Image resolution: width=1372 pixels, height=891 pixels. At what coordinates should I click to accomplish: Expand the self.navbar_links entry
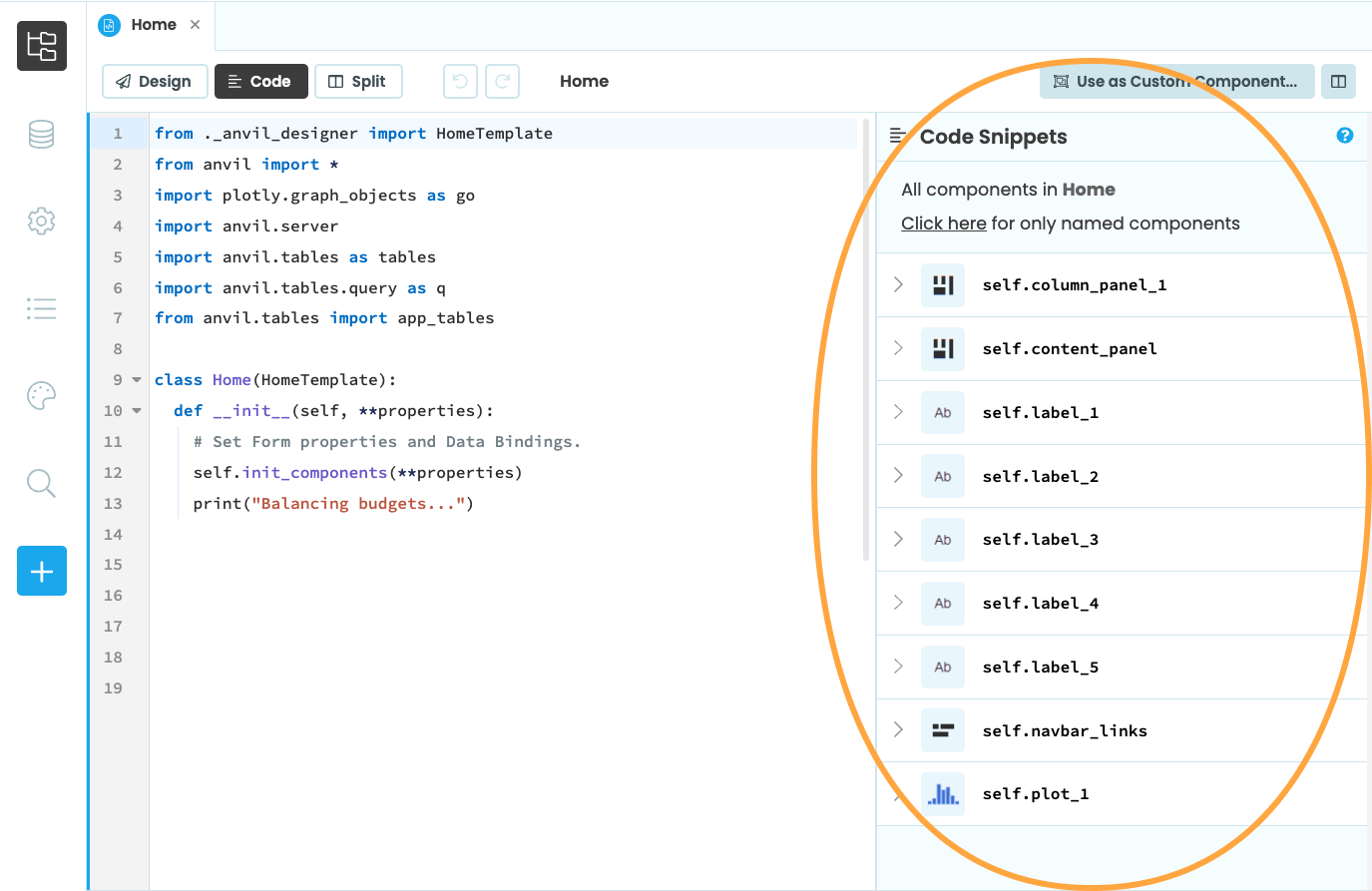[x=897, y=729]
